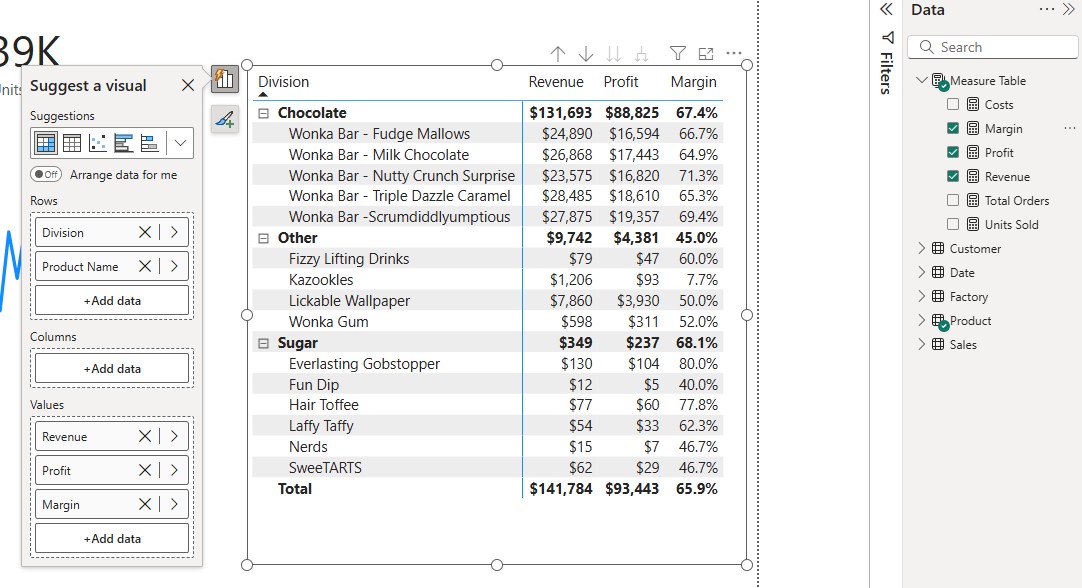Open Product Name field options arrow
Image resolution: width=1082 pixels, height=588 pixels.
coord(174,266)
